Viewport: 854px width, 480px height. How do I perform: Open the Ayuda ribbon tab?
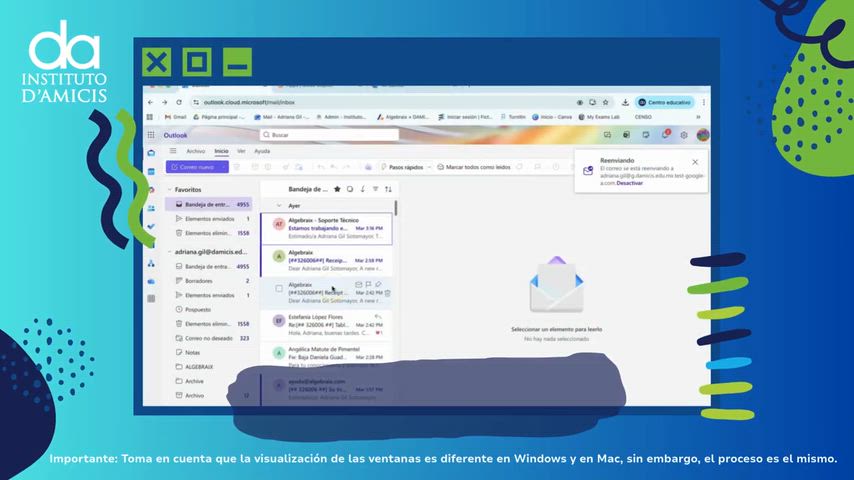coord(262,151)
